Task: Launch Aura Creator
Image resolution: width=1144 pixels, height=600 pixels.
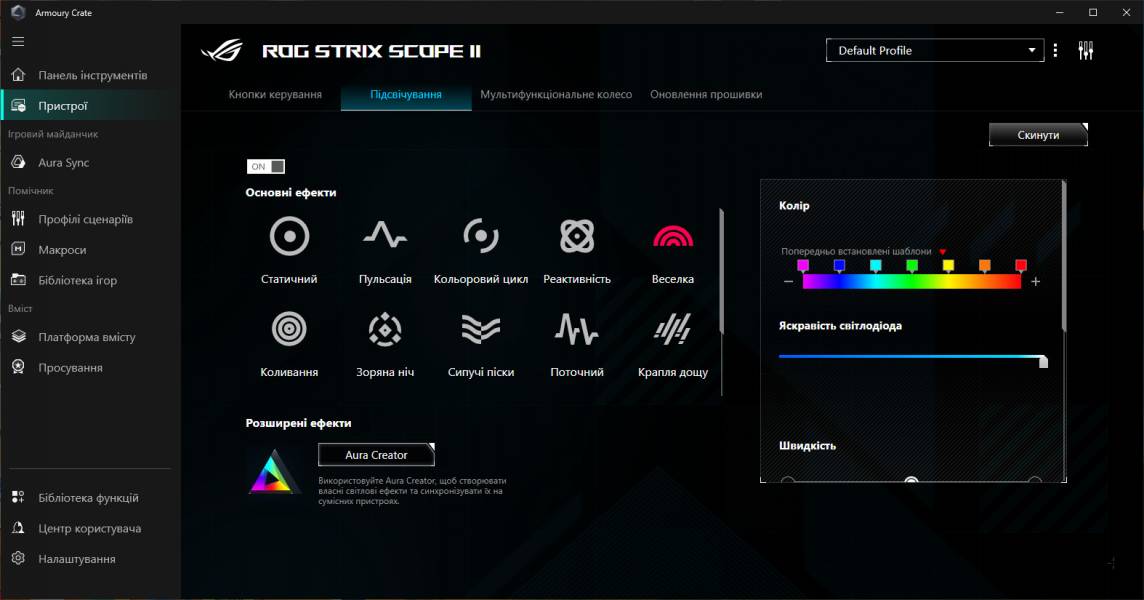Action: click(375, 454)
